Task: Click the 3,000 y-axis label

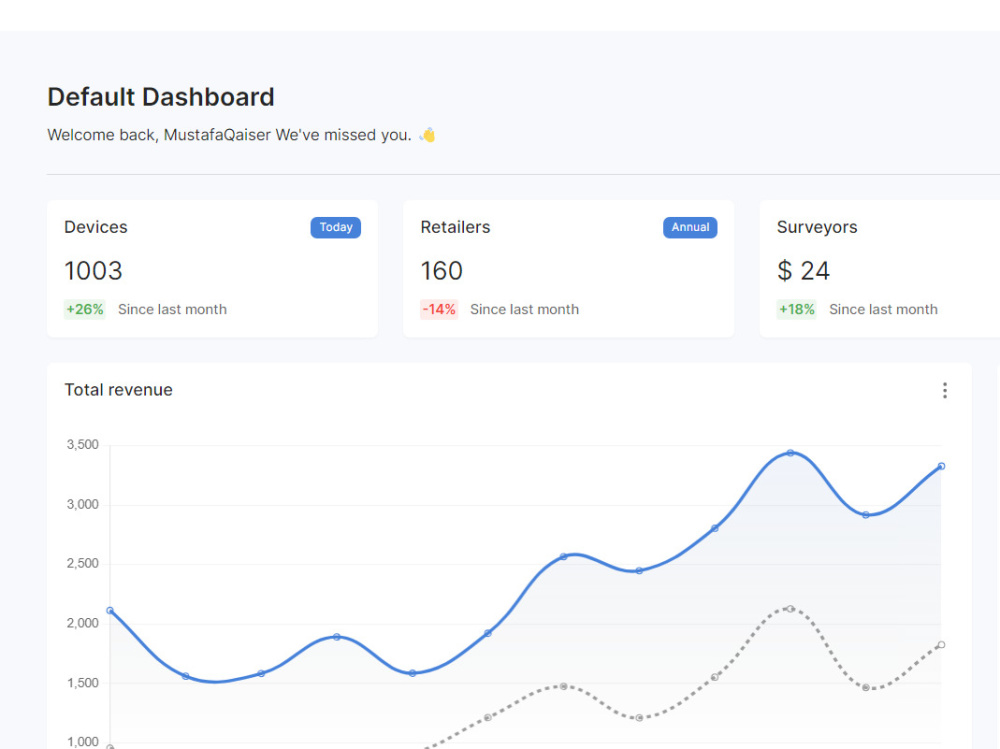Action: pyautogui.click(x=83, y=505)
